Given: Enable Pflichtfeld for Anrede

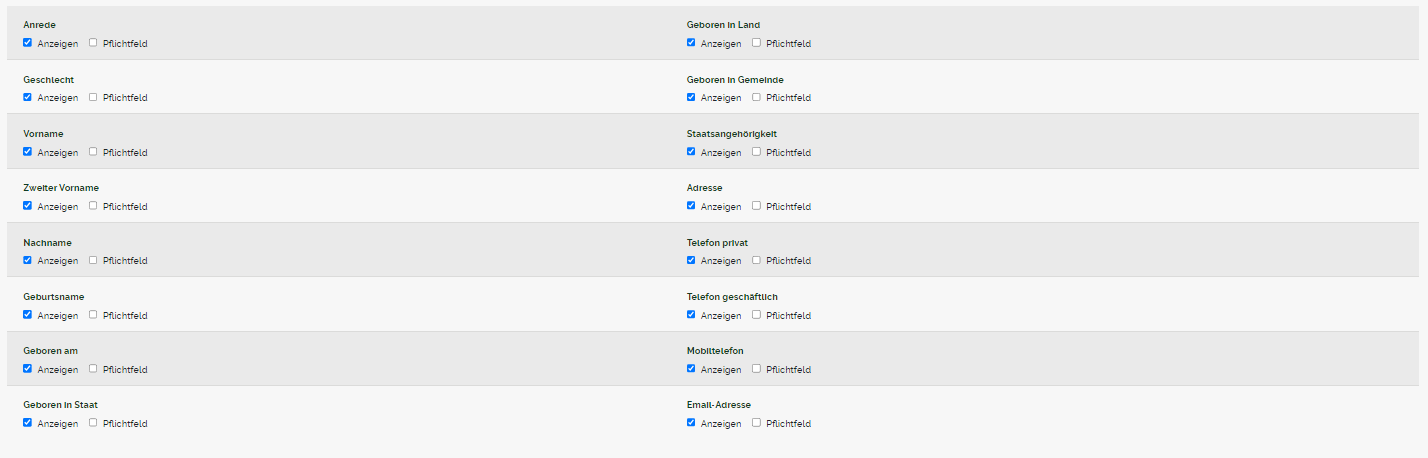Looking at the screenshot, I should (x=93, y=43).
